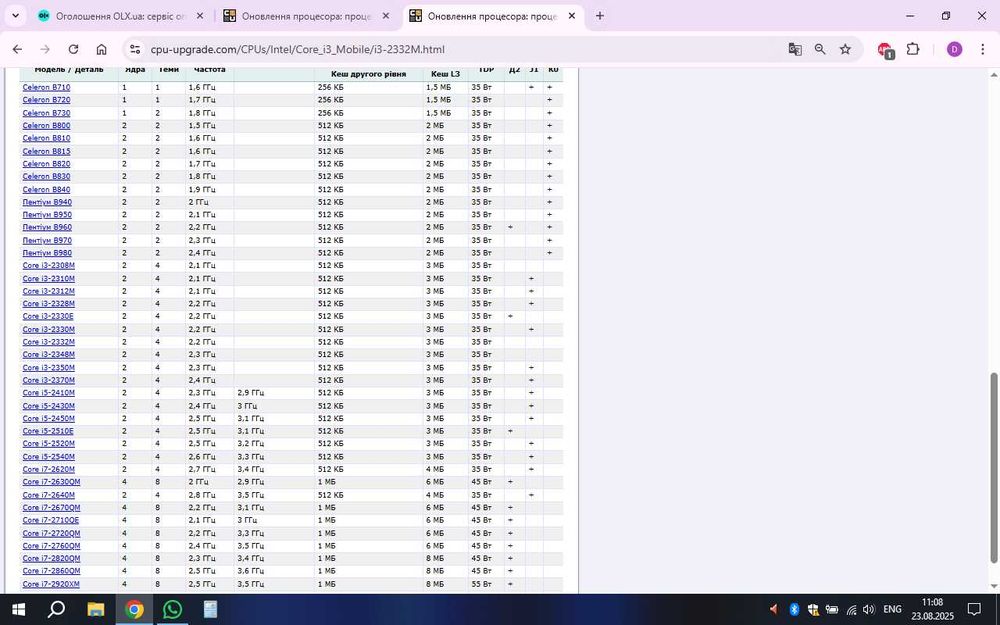
Task: Open the Wi-Fi network tray icon
Action: [851, 610]
